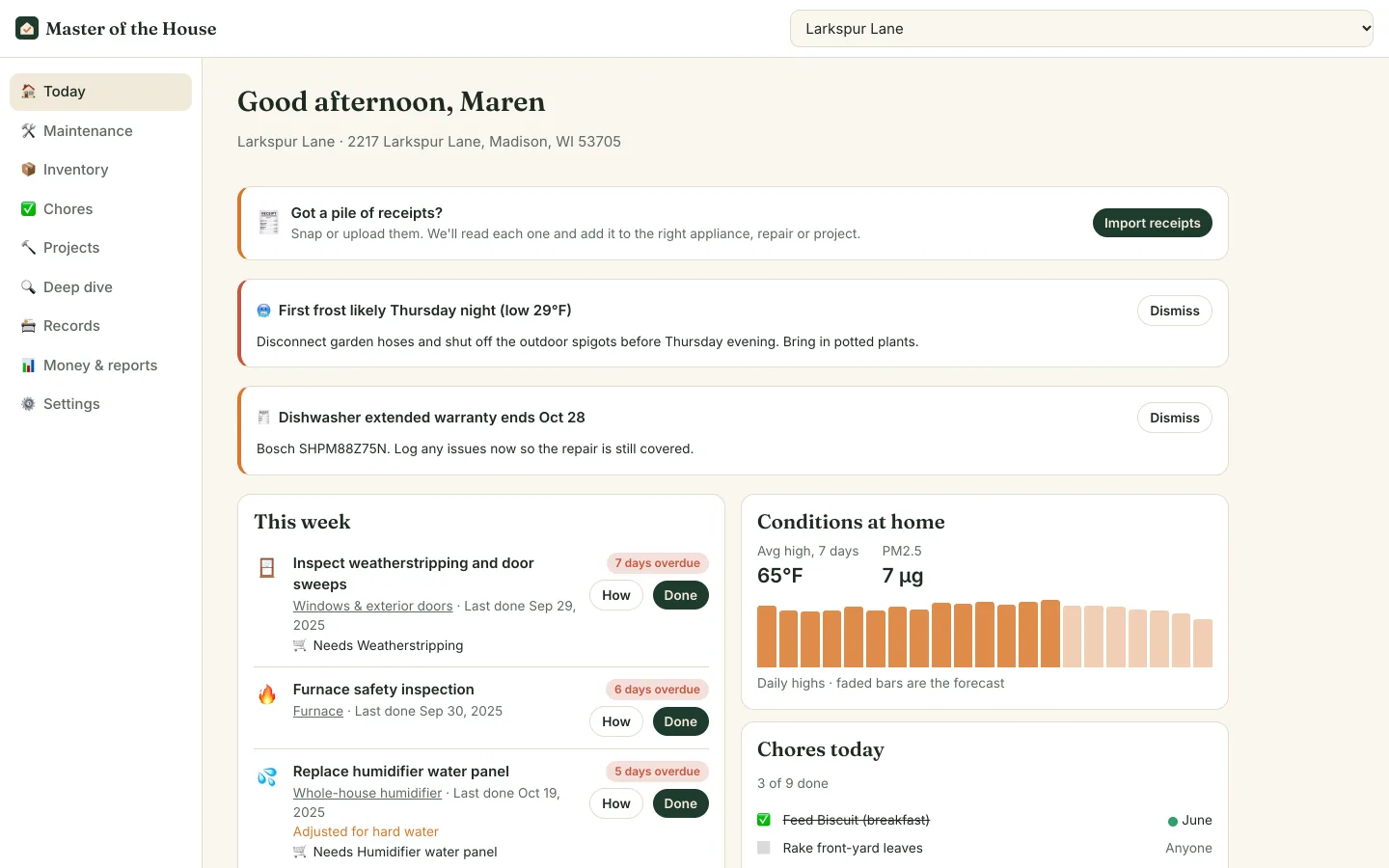The height and width of the screenshot is (868, 1389).
Task: Click the frost face icon in frost alert
Action: (263, 311)
